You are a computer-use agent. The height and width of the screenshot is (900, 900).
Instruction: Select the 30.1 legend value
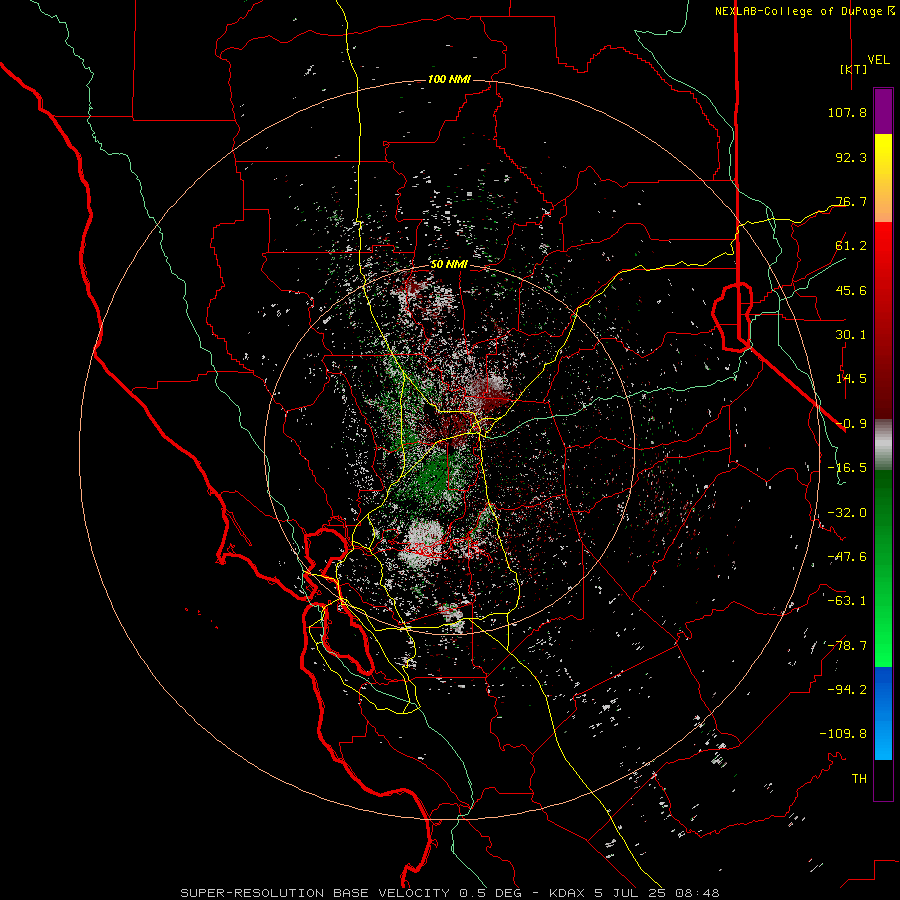coord(851,335)
